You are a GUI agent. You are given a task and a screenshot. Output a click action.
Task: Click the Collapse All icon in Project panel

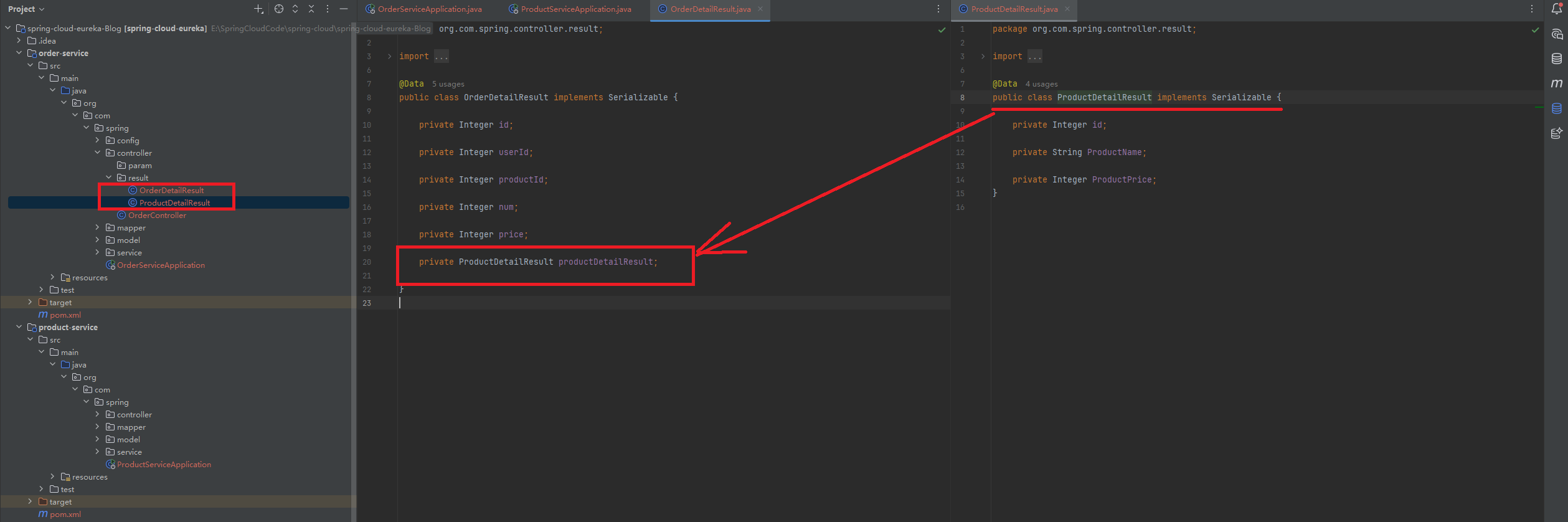coord(311,9)
